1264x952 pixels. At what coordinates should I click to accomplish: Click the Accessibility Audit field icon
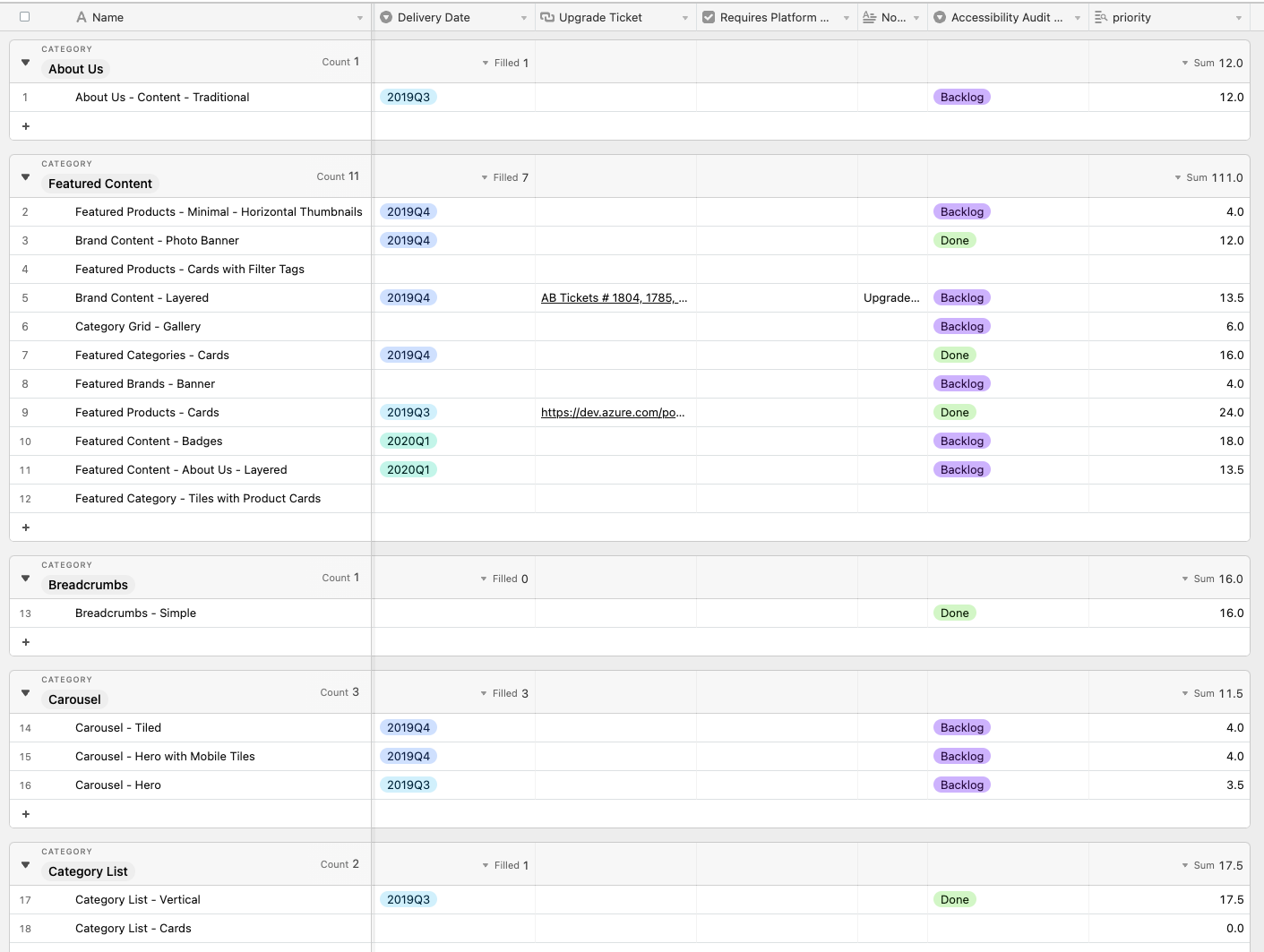coord(940,17)
